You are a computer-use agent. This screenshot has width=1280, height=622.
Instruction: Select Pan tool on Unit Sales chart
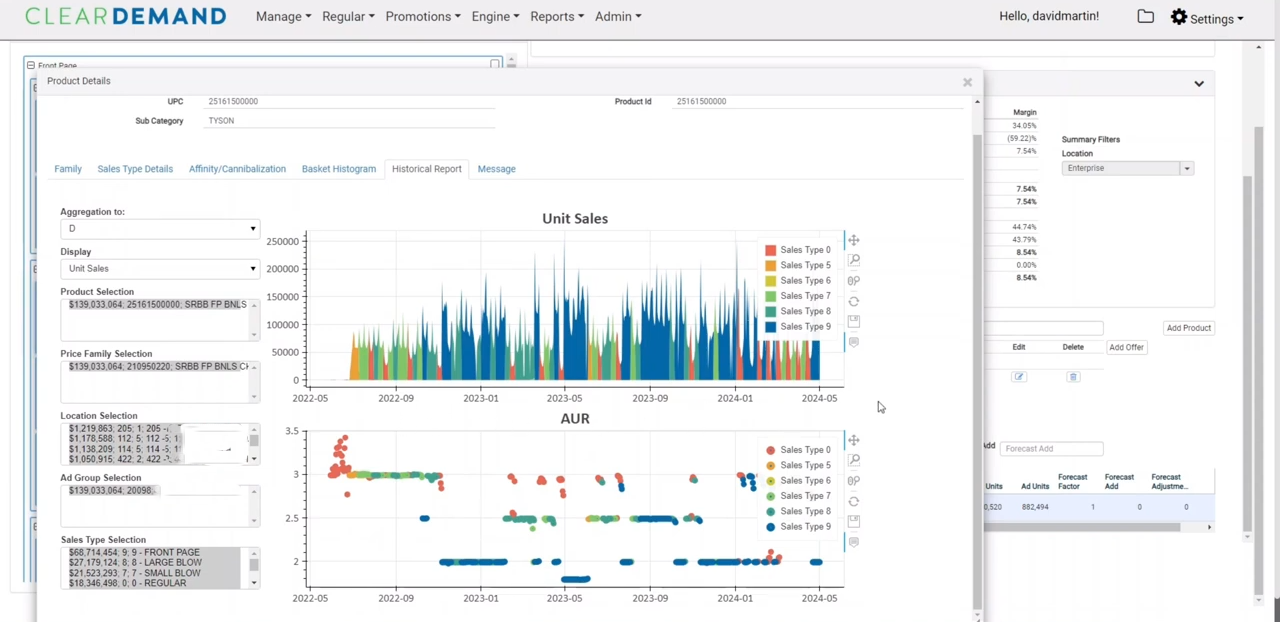(x=853, y=240)
